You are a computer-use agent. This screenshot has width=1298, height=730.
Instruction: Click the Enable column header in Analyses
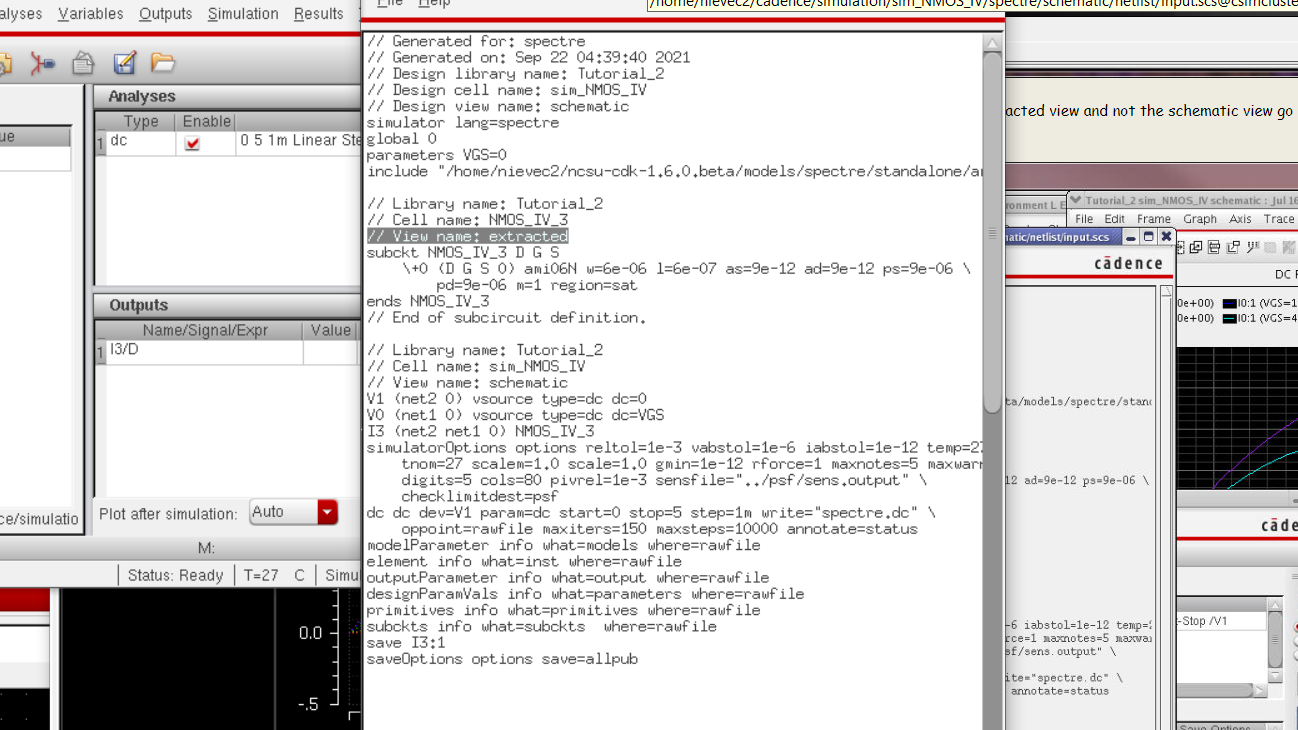(207, 121)
